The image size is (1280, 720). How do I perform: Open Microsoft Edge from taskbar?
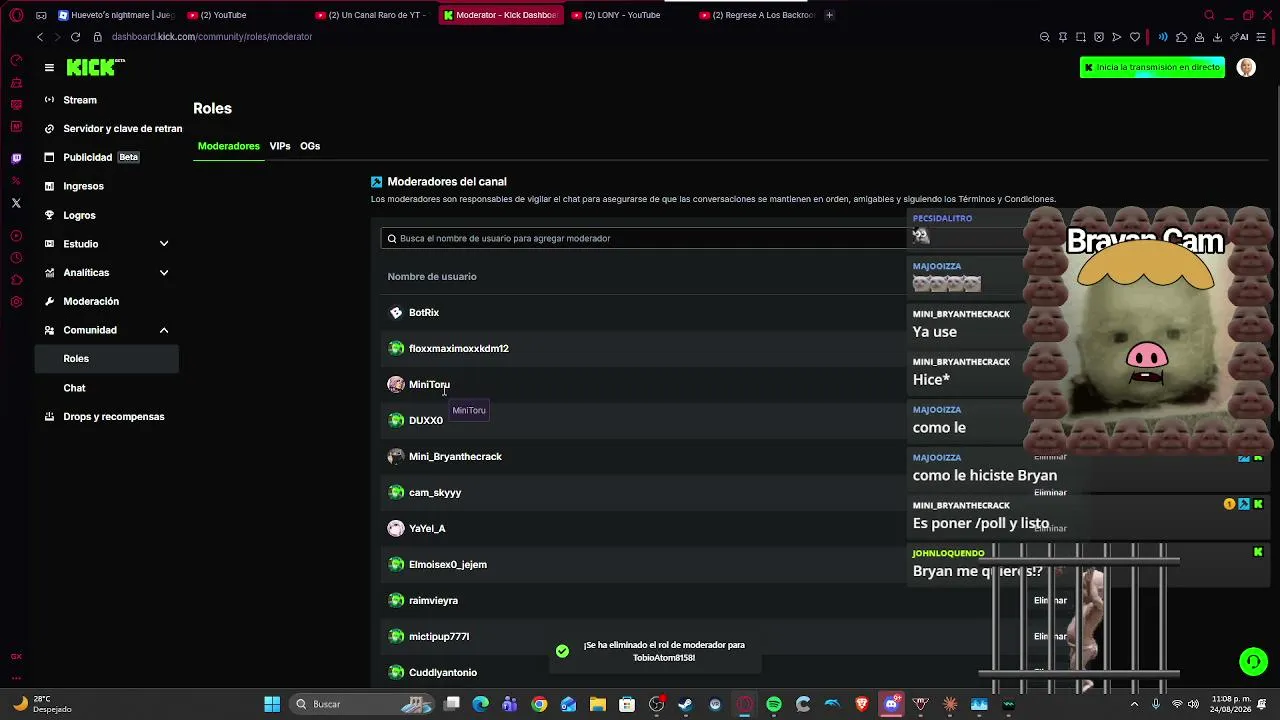[x=481, y=704]
